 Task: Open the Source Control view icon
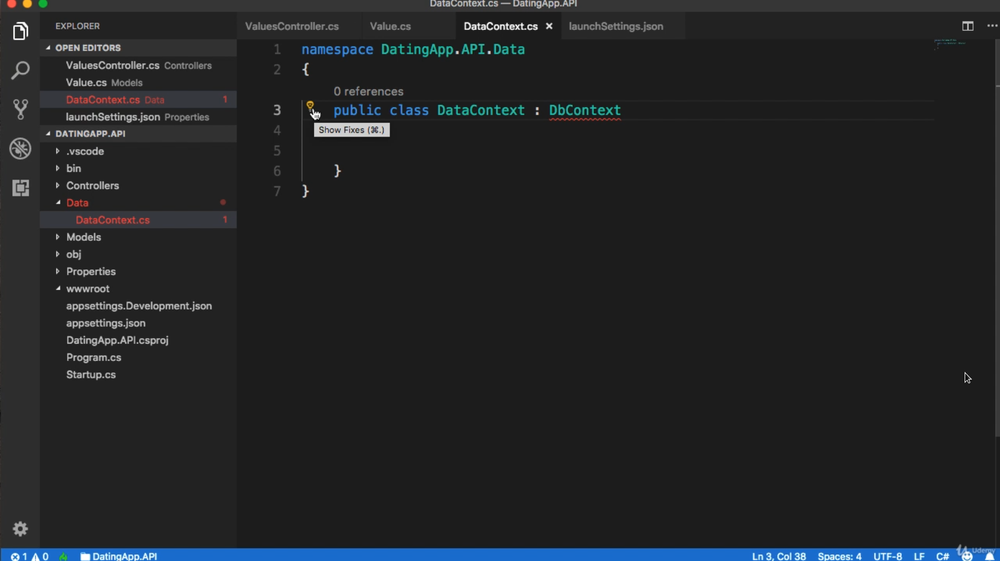coord(20,109)
